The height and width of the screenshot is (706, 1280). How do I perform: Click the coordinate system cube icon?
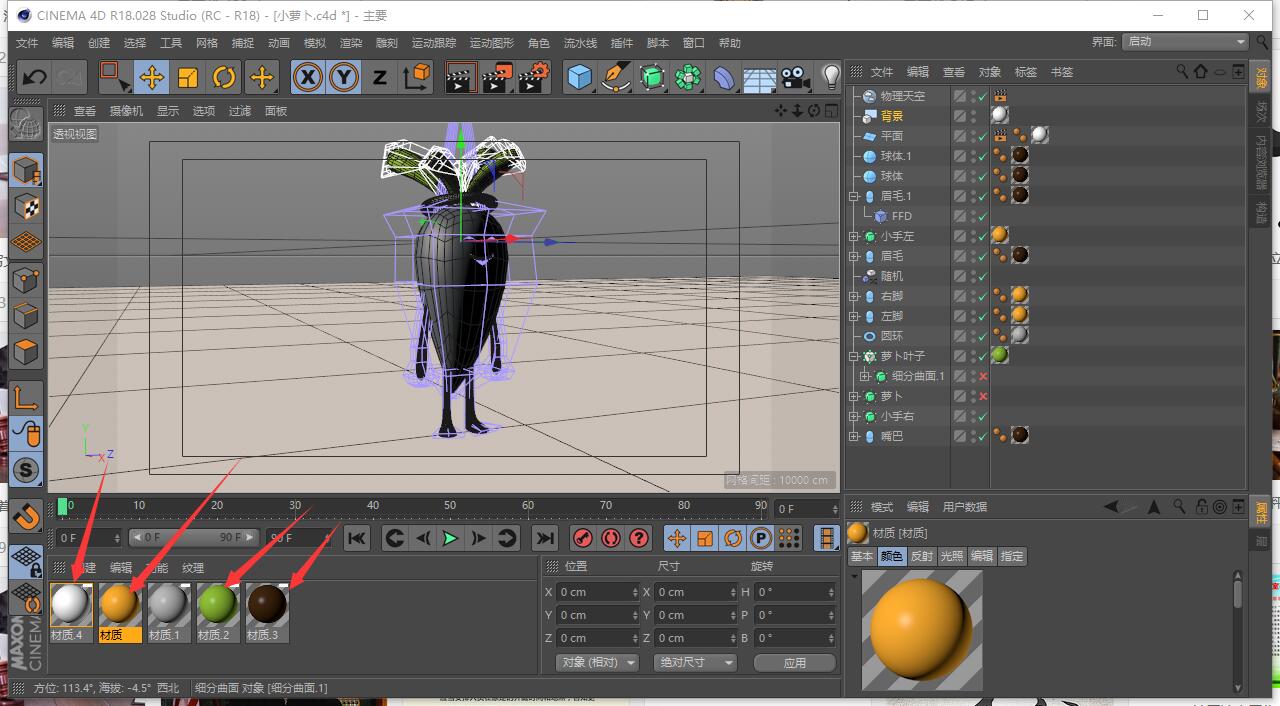pyautogui.click(x=416, y=77)
